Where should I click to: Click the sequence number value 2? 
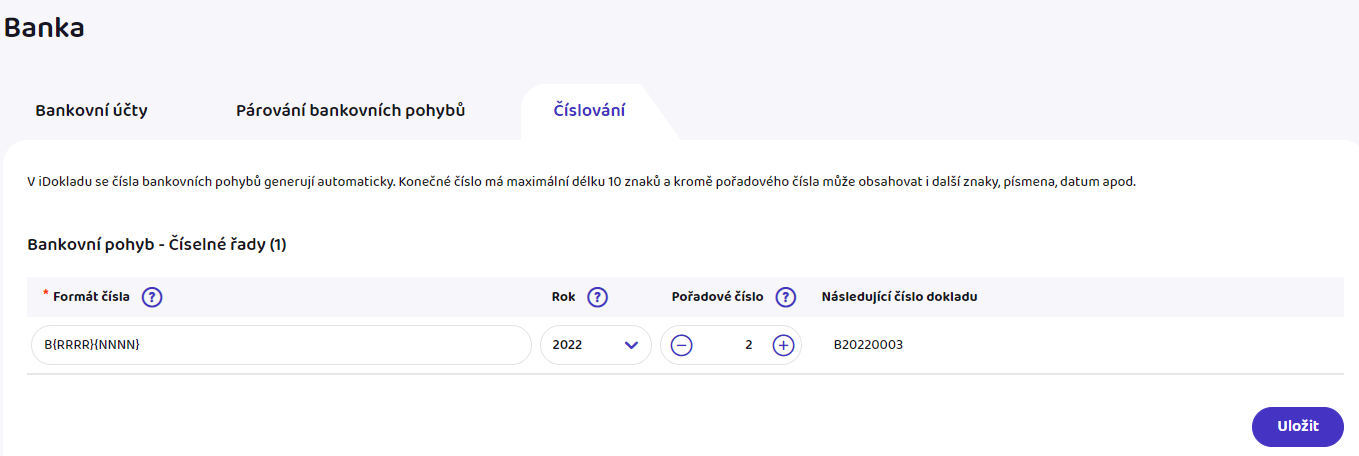(749, 345)
